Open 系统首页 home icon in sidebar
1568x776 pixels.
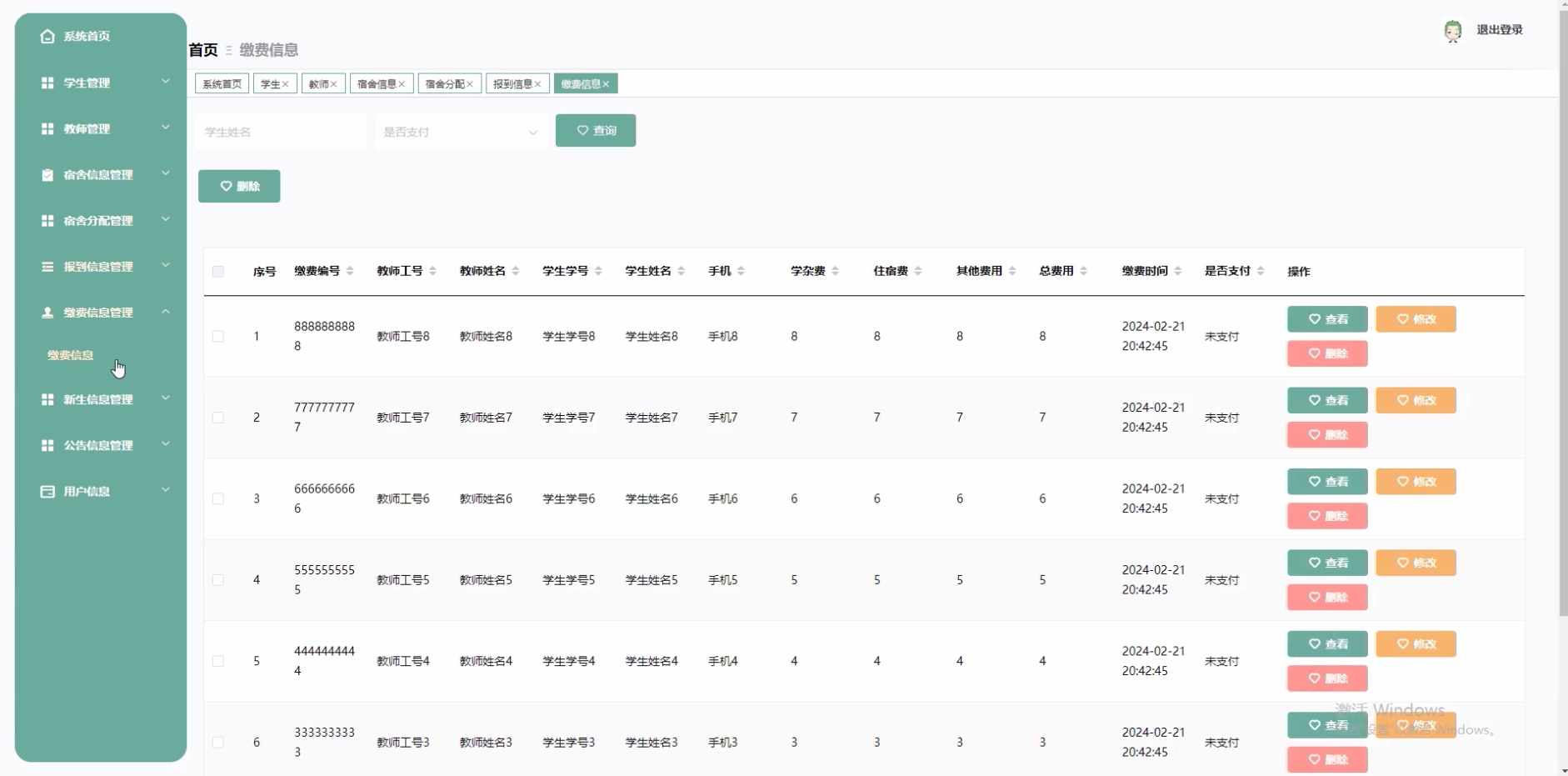(x=47, y=36)
